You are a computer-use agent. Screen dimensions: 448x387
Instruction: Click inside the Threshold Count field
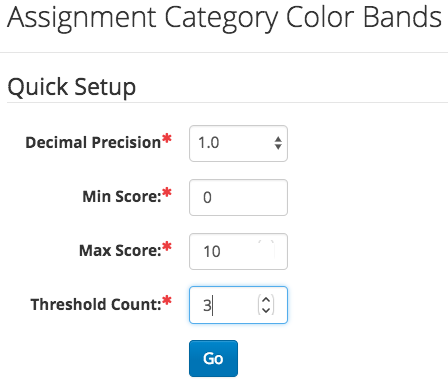coord(238,305)
